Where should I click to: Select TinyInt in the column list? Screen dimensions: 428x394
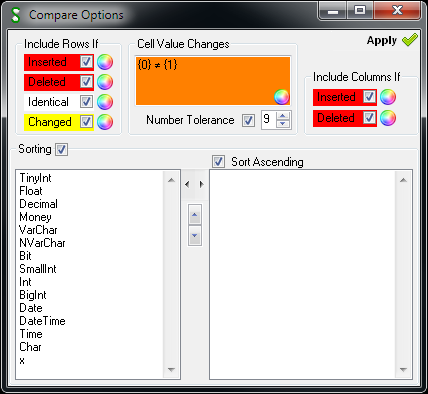[x=35, y=178]
